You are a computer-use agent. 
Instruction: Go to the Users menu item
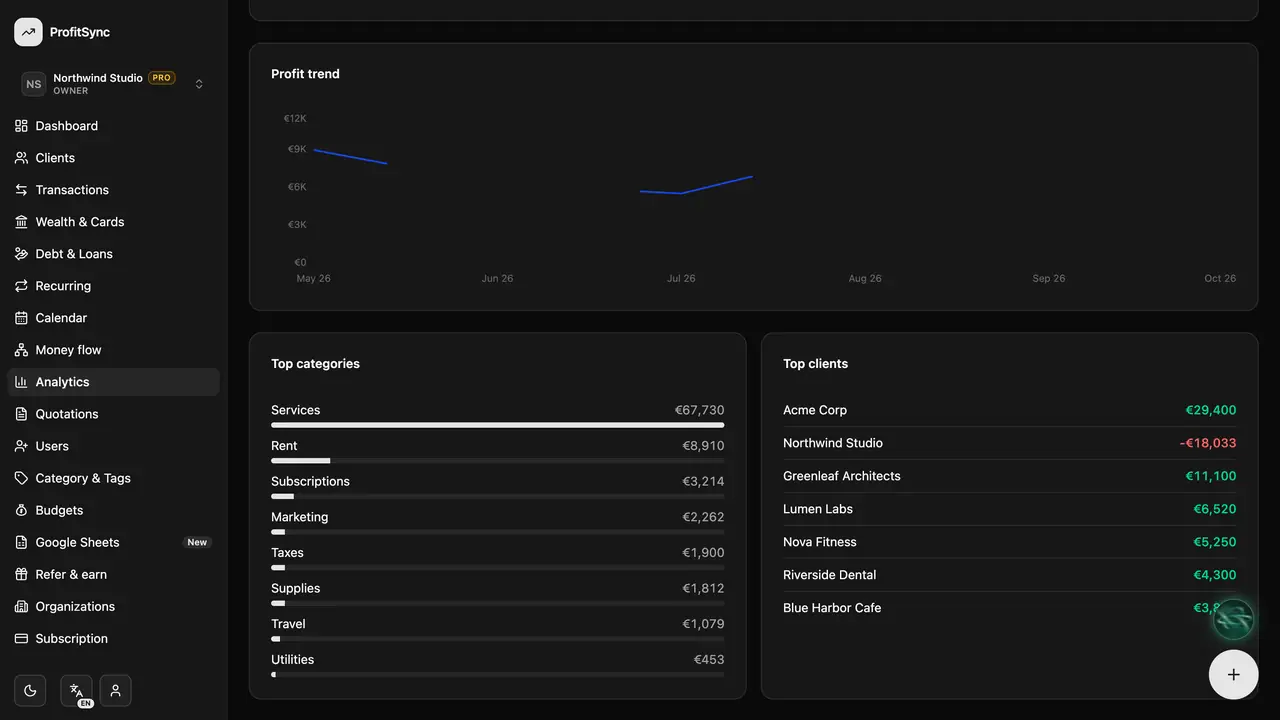click(113, 446)
